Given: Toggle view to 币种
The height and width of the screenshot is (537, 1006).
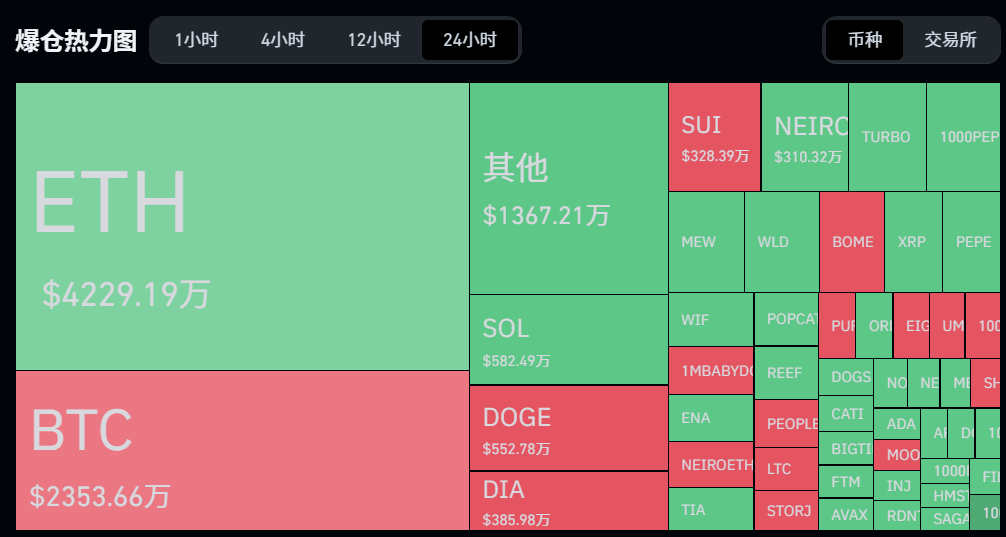Looking at the screenshot, I should point(865,40).
